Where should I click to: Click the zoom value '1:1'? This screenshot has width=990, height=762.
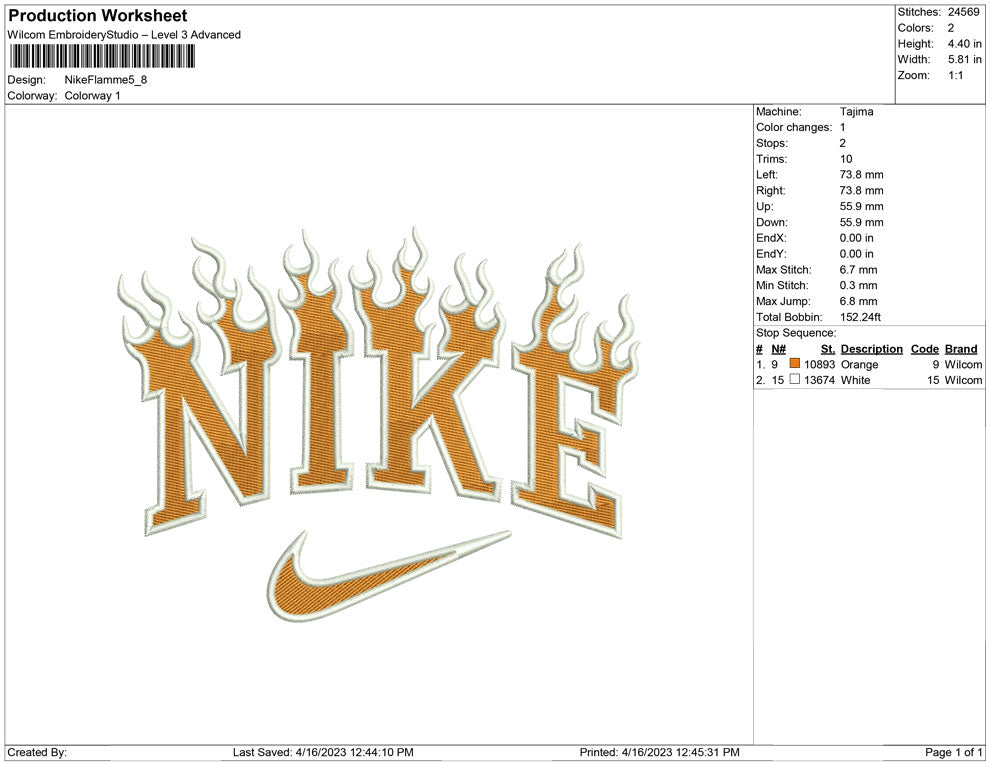pos(955,75)
